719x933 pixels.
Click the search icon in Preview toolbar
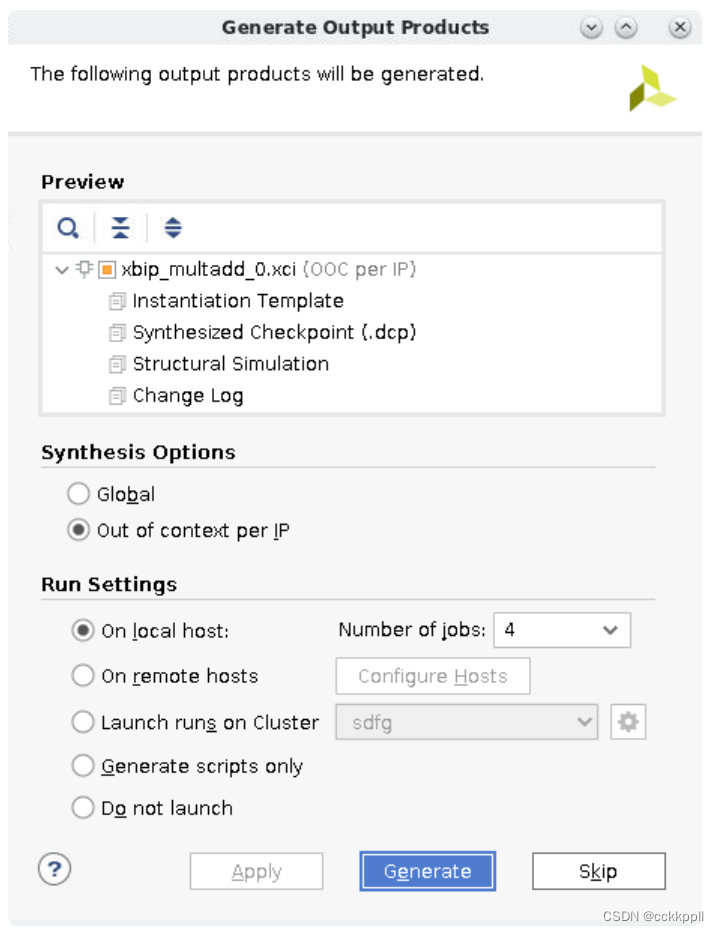pyautogui.click(x=67, y=229)
